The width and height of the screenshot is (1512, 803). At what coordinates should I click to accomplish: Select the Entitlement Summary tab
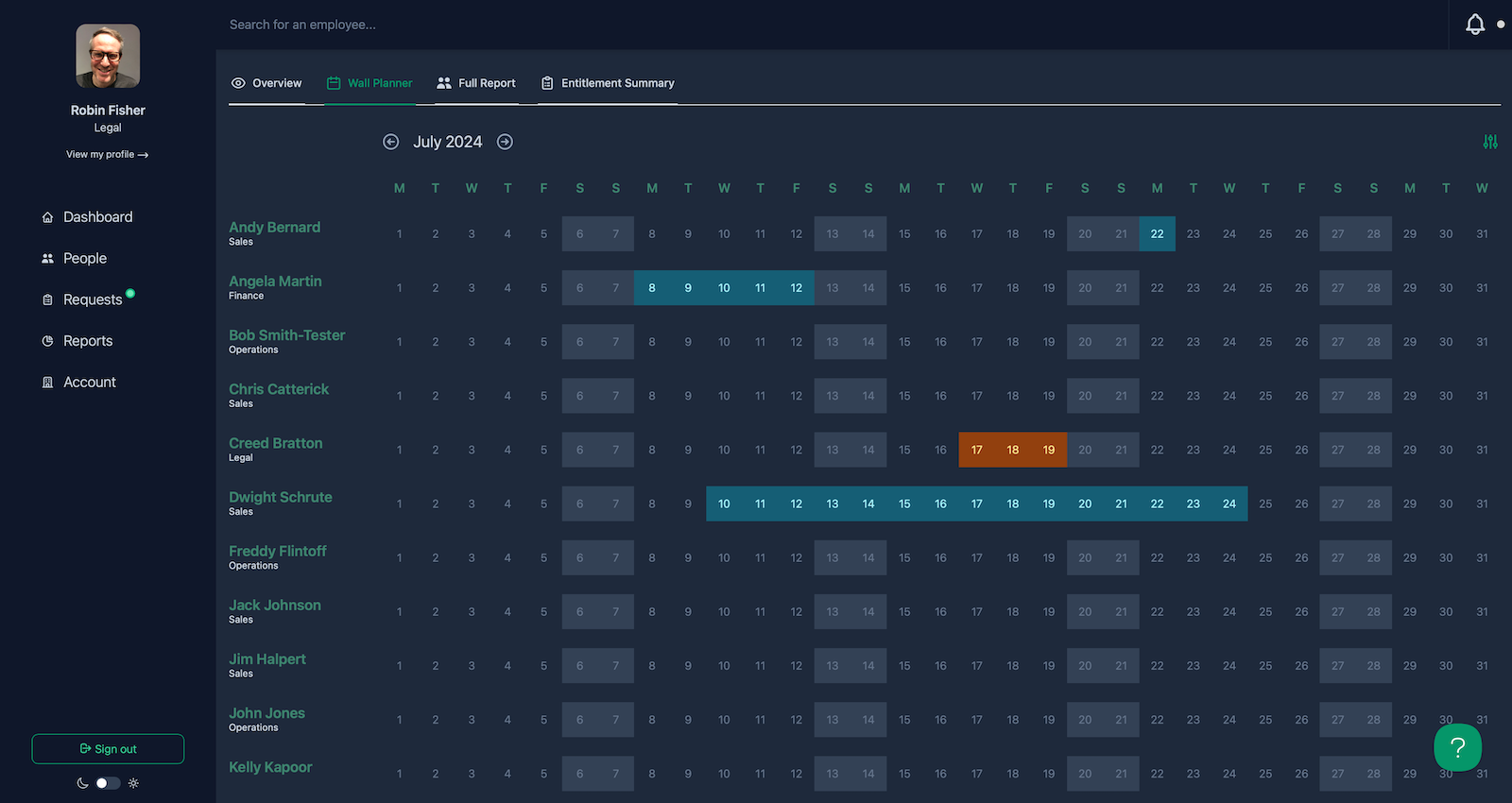click(608, 83)
